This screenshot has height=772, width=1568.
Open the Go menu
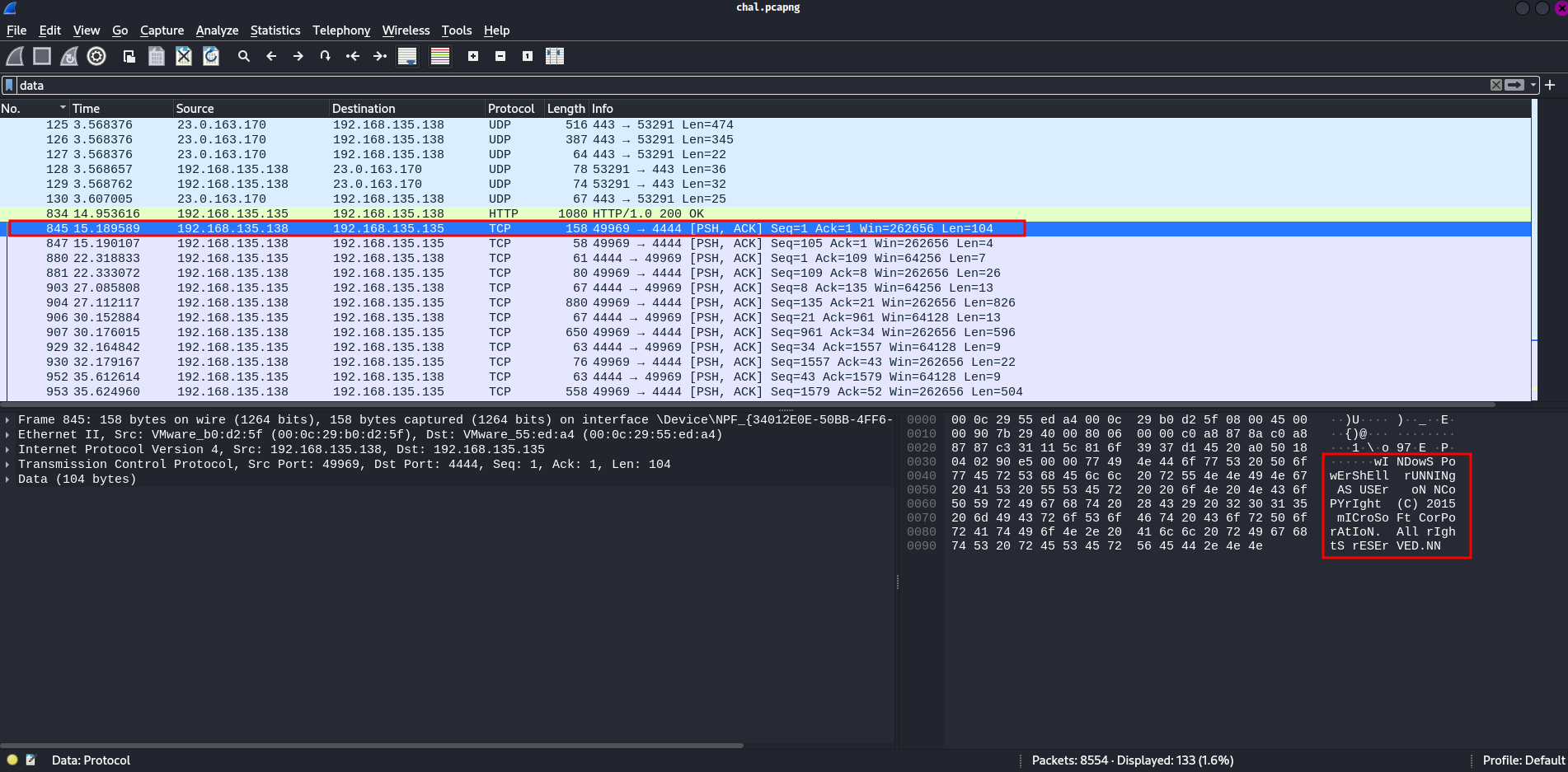[120, 30]
